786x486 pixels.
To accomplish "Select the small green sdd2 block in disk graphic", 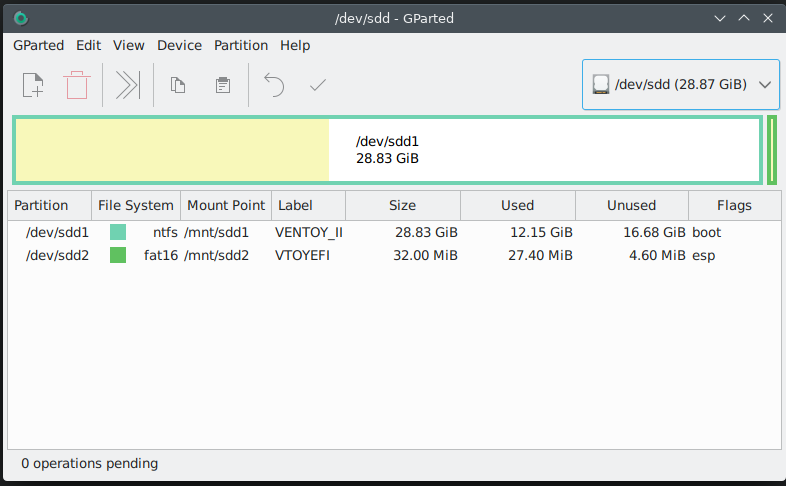I will 772,150.
